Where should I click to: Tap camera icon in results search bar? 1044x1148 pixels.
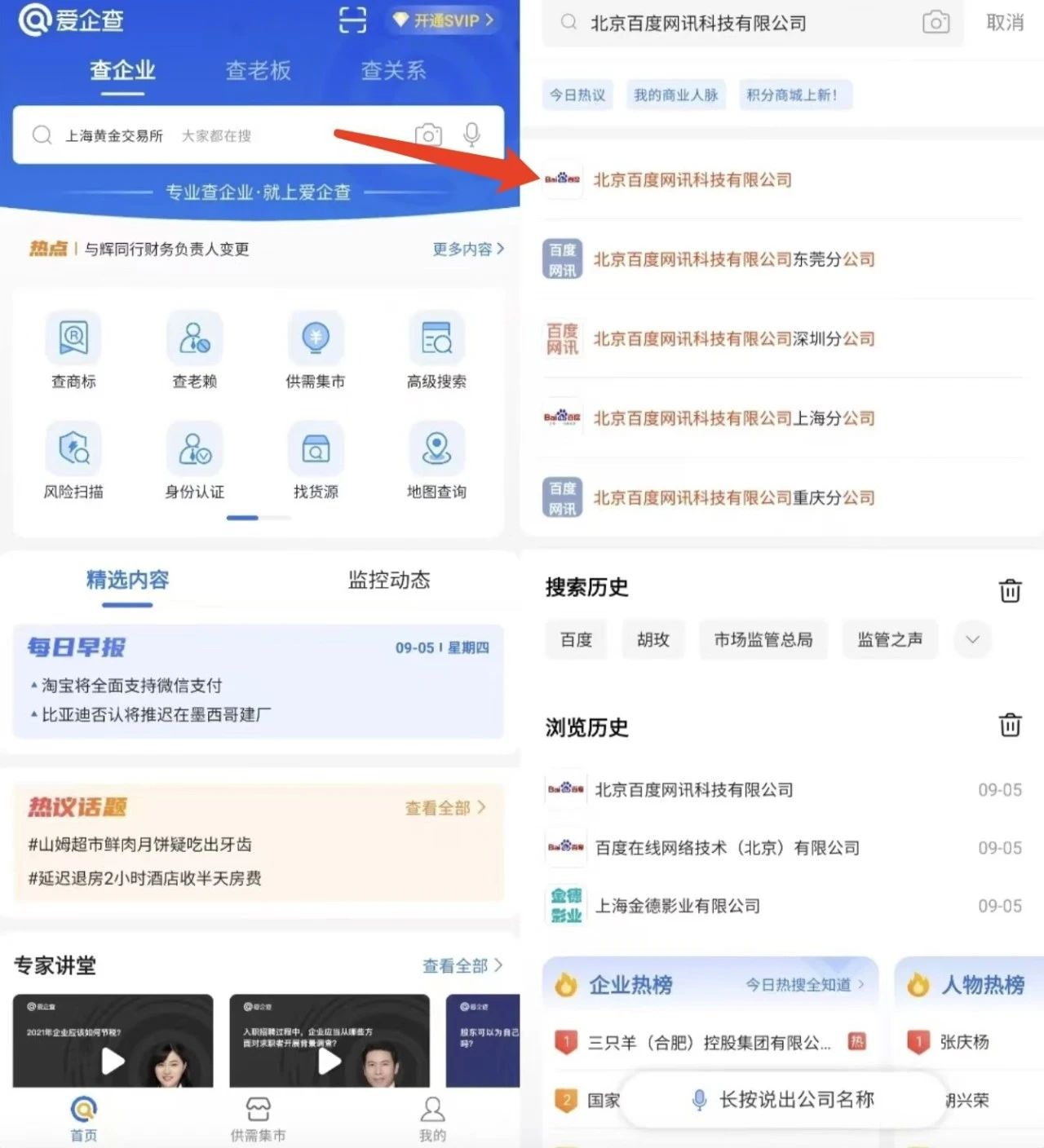(936, 22)
